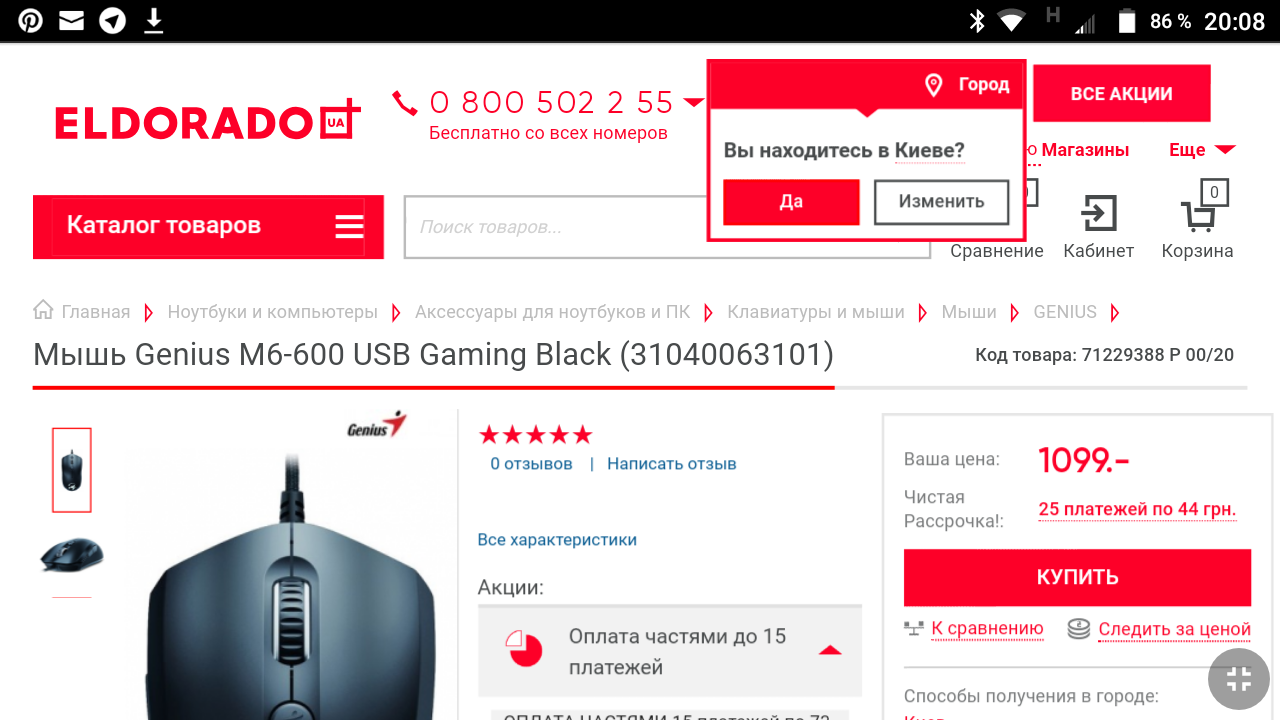Tap the location pin icon beside Город

933,85
